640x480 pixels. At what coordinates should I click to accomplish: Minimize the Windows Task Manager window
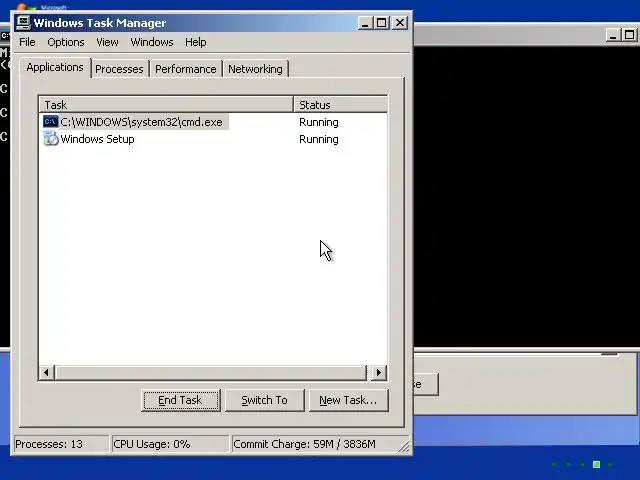[365, 23]
